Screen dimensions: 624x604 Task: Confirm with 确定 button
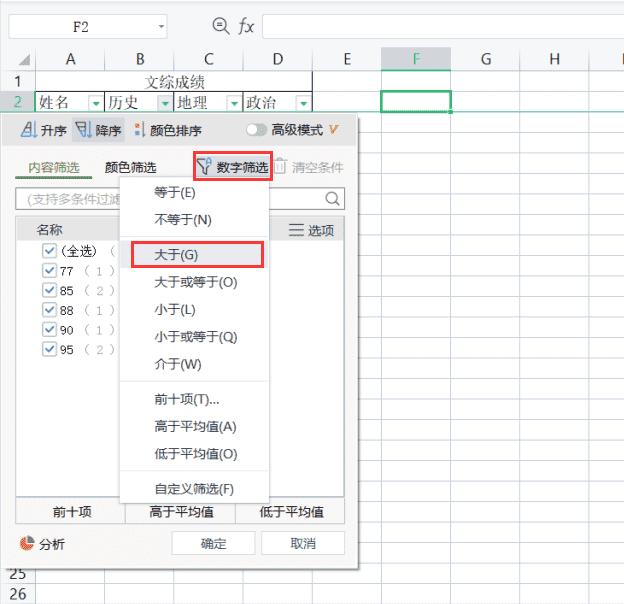click(213, 543)
